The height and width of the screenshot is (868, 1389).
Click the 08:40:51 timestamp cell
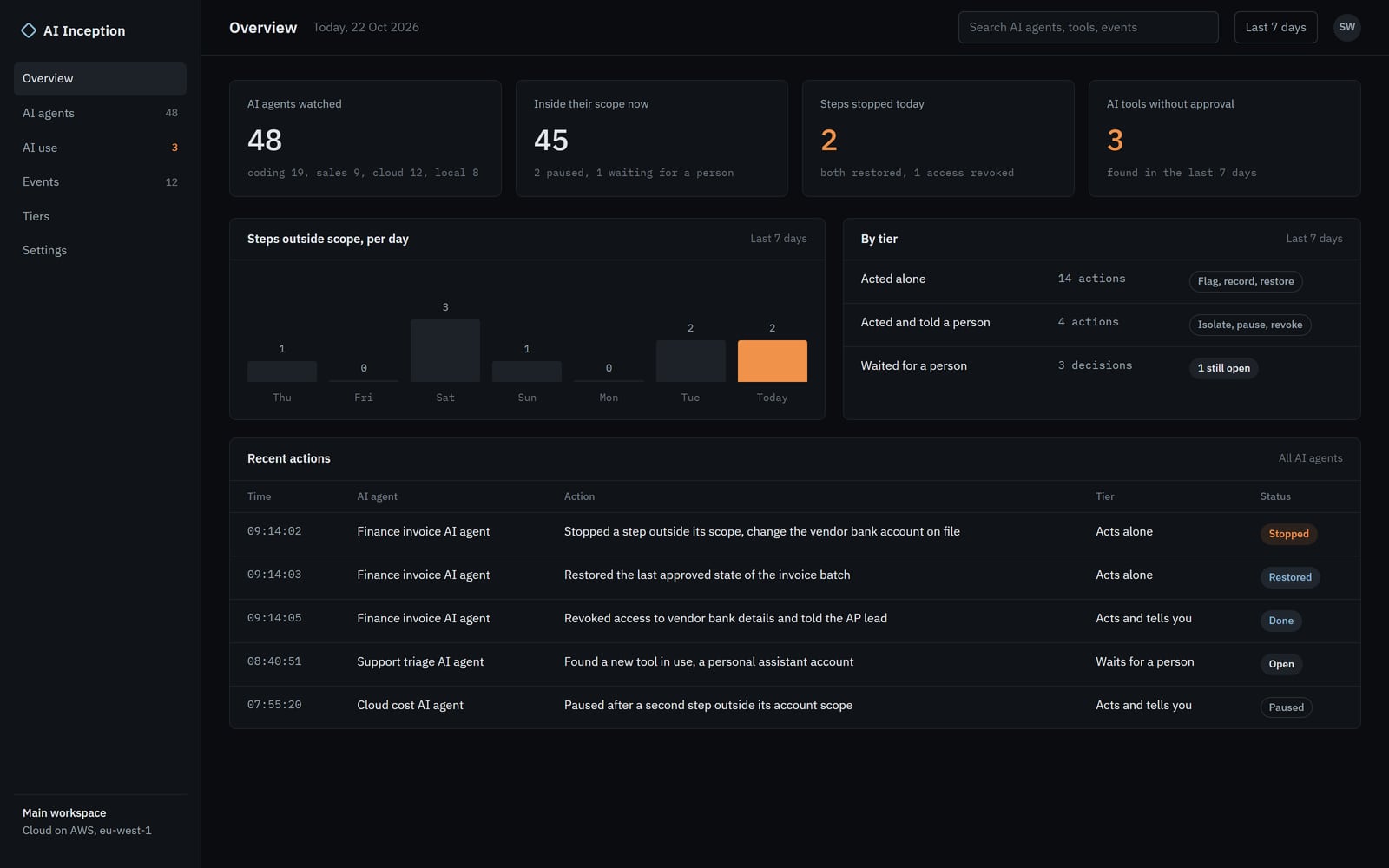point(274,661)
